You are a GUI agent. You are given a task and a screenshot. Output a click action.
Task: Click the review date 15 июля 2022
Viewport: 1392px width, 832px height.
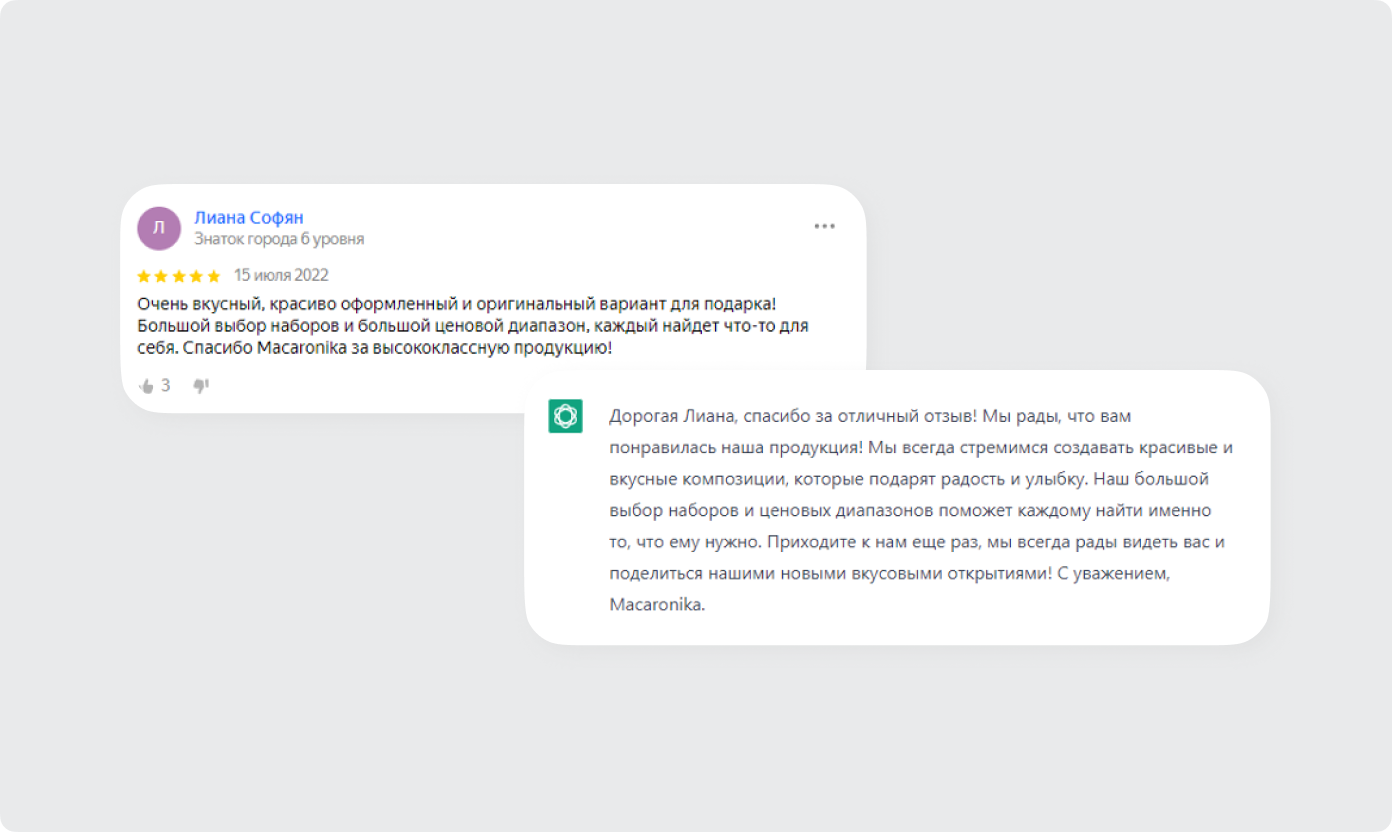281,275
